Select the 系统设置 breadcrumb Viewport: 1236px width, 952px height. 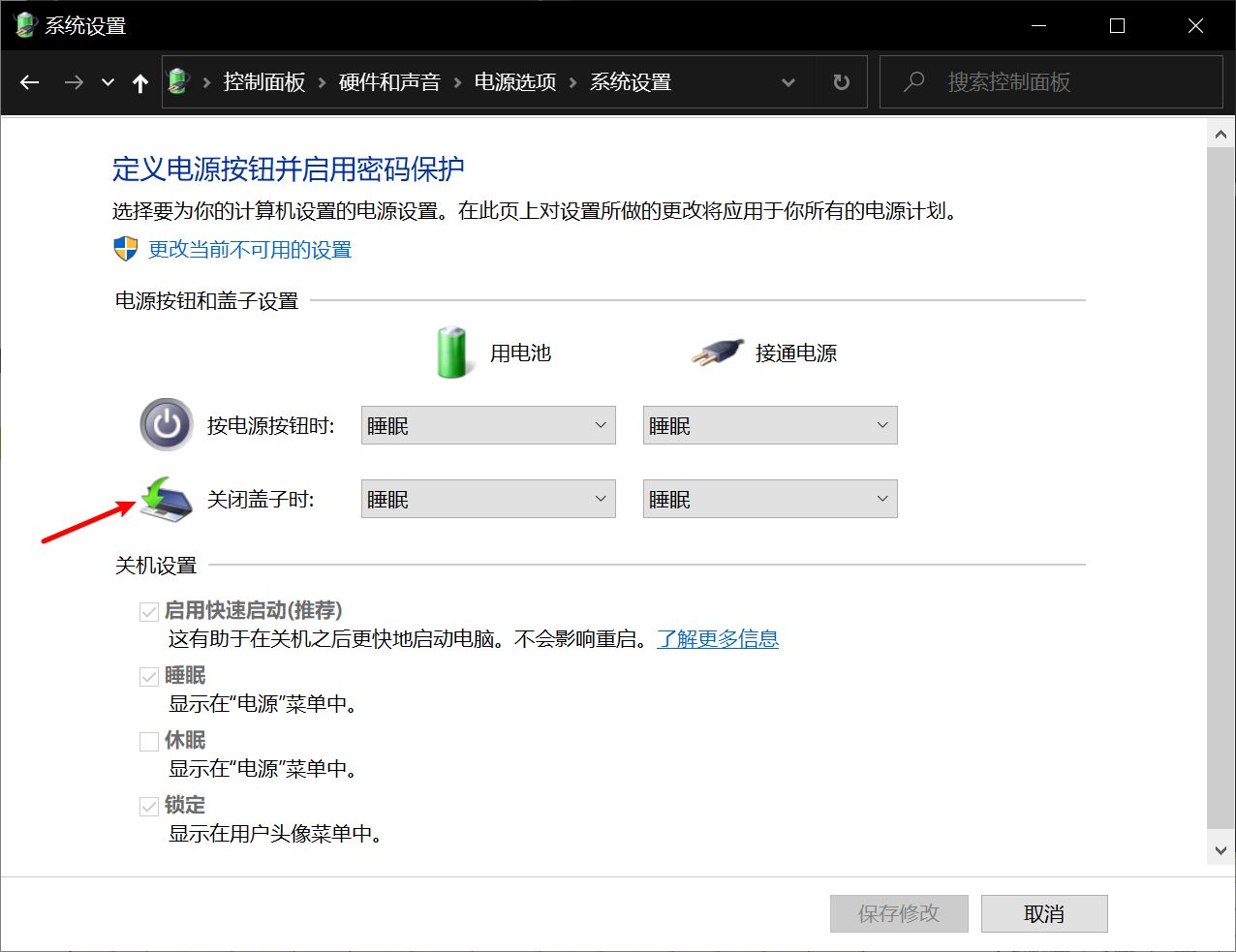coord(631,82)
